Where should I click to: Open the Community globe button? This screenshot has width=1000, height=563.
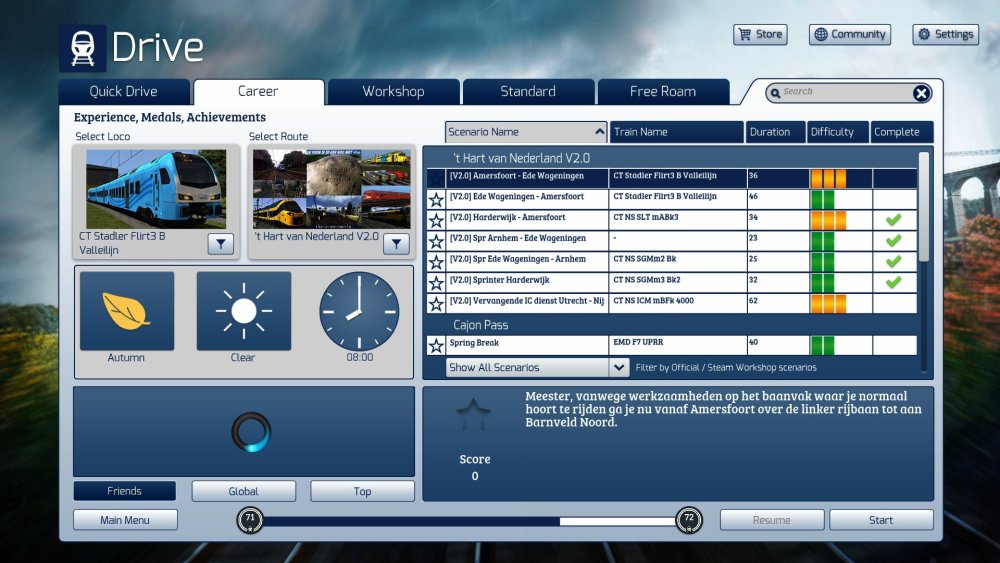click(849, 34)
